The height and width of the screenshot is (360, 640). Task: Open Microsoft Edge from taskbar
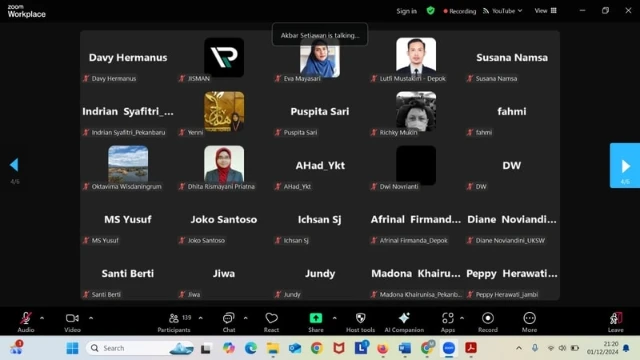point(251,348)
